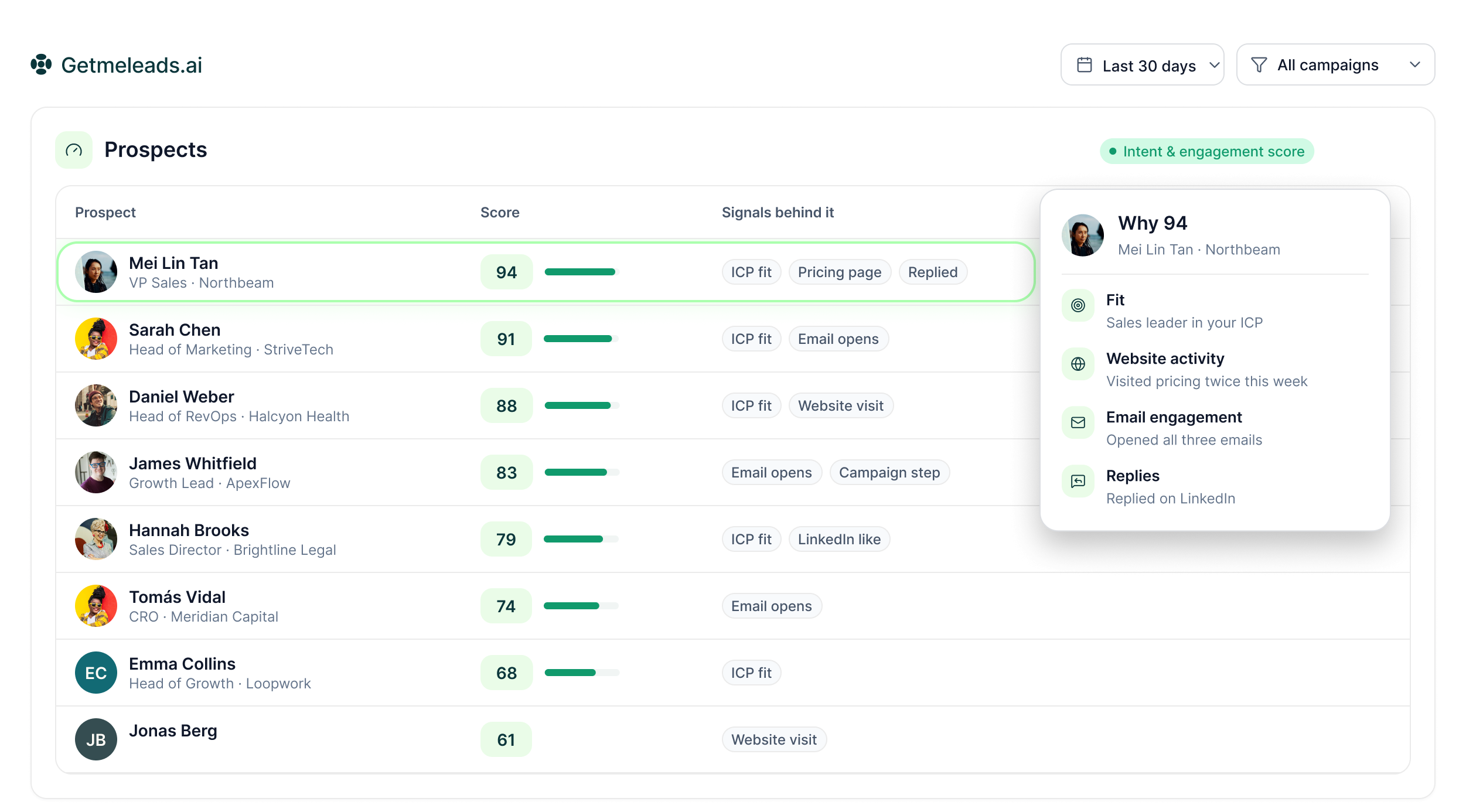Click the Website activity globe icon

[1078, 364]
